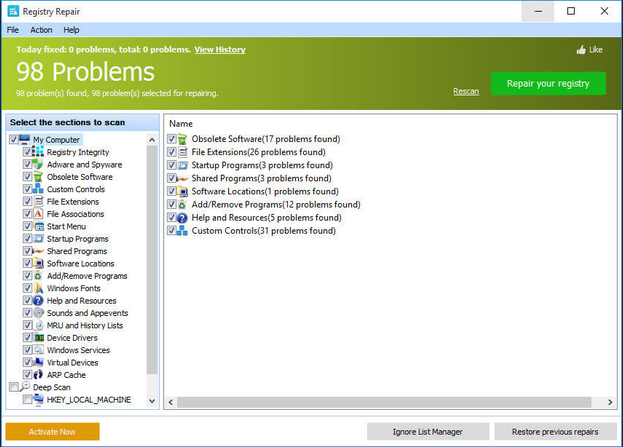Select the Device Drivers tree label
This screenshot has width=623, height=447.
click(72, 338)
